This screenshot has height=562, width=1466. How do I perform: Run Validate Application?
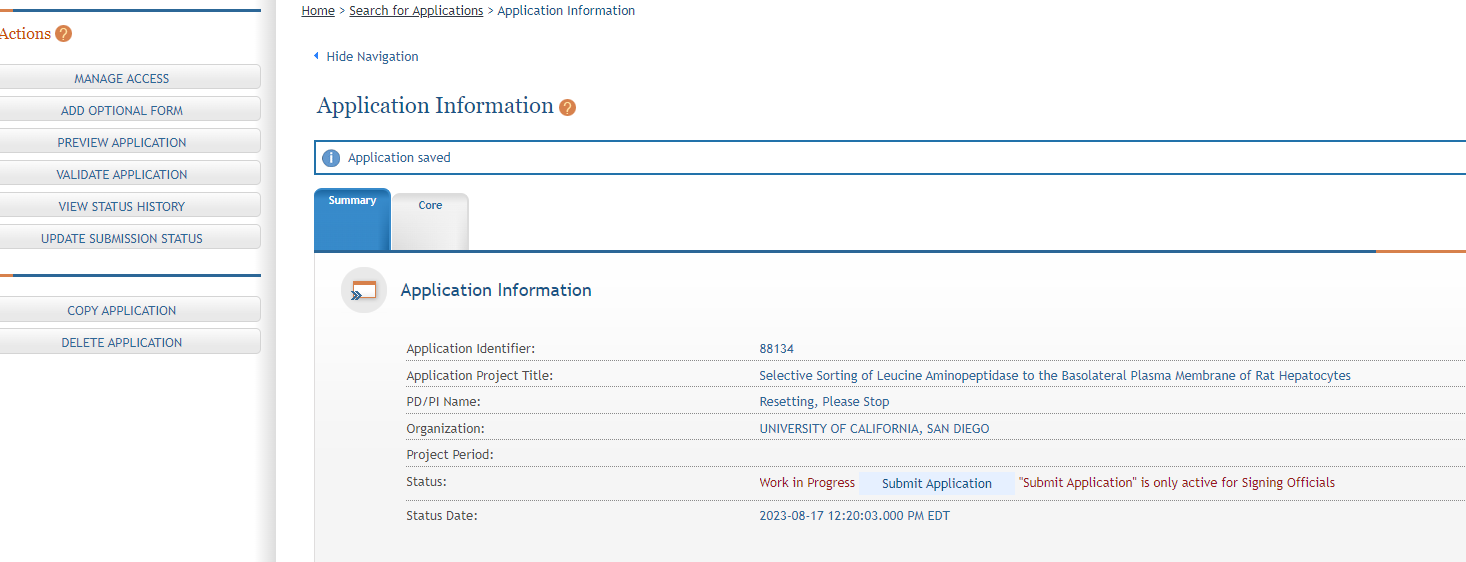[122, 174]
